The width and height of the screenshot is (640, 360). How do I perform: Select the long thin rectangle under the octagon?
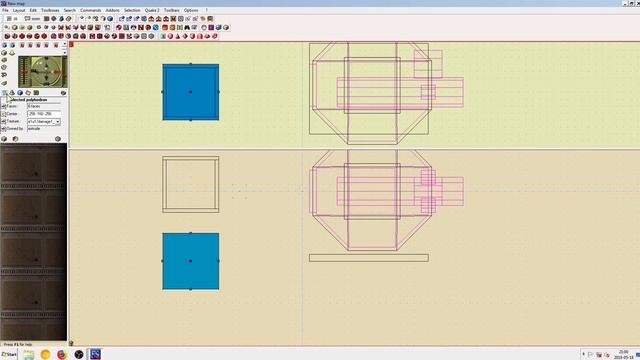tap(369, 258)
